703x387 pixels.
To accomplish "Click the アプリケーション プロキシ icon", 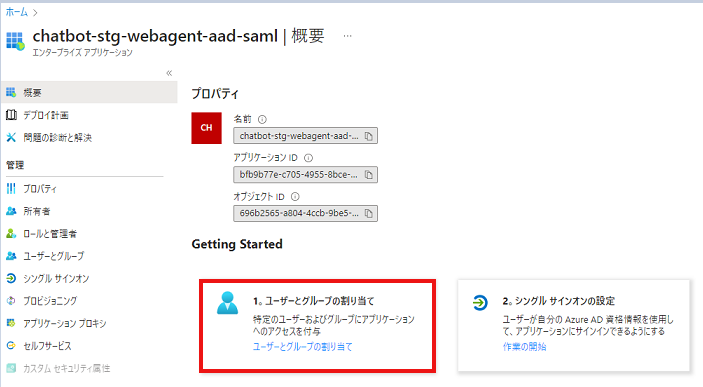I will (11, 323).
